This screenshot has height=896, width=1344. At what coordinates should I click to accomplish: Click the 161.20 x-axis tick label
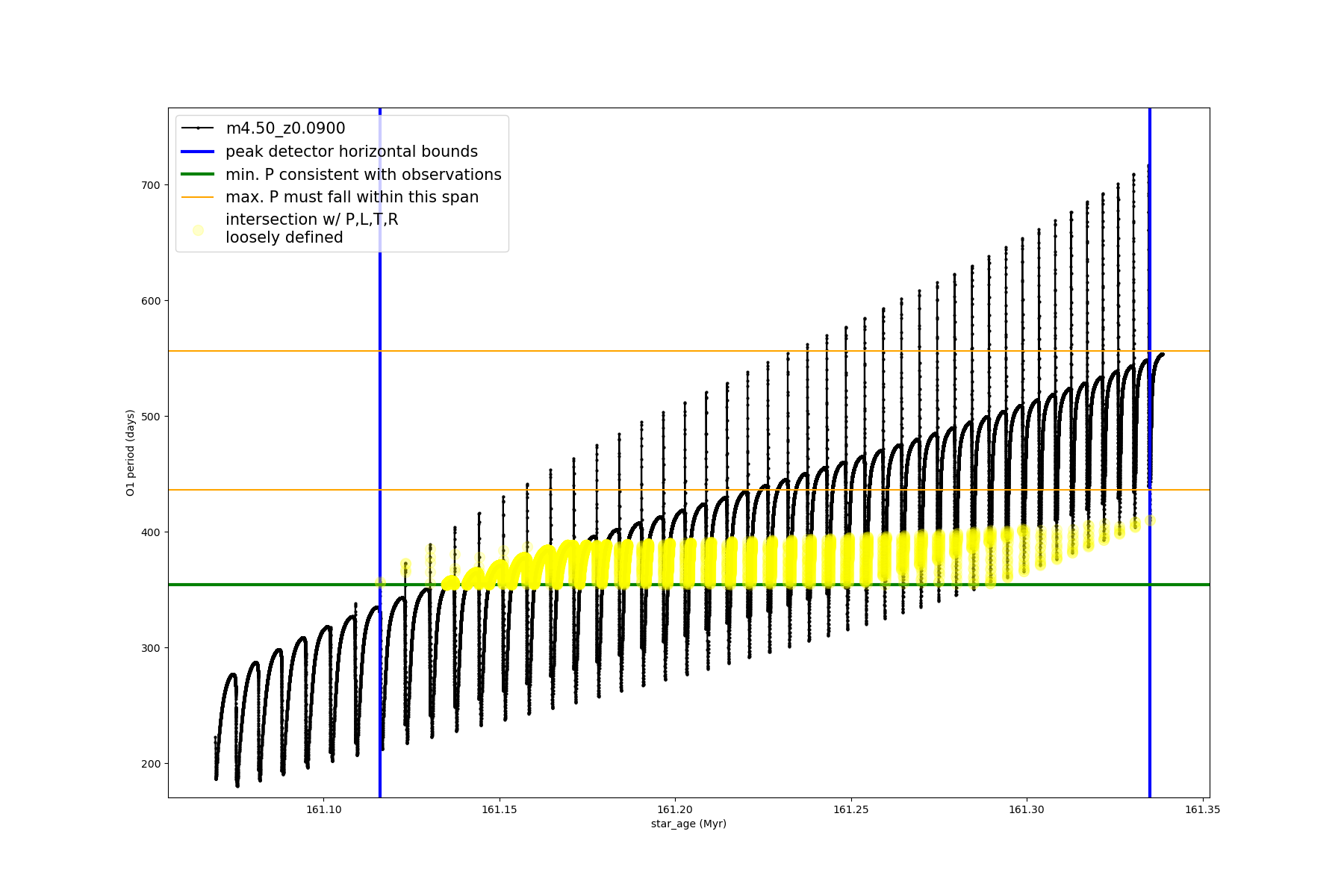675,809
